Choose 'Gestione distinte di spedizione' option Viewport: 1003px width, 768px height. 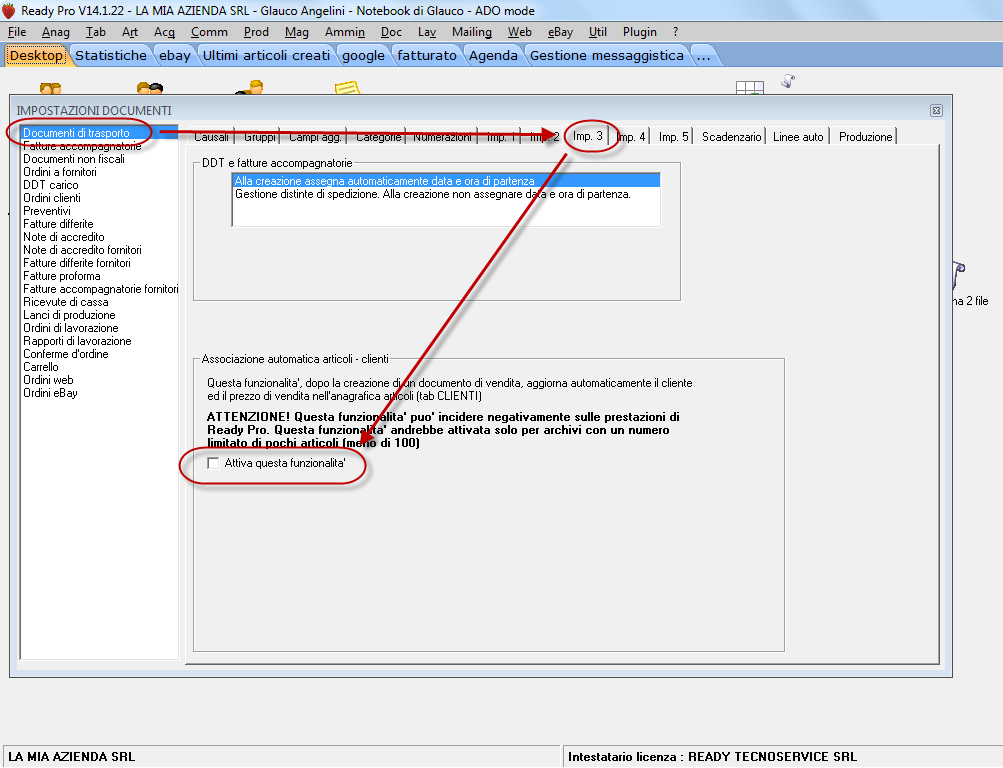[x=446, y=194]
